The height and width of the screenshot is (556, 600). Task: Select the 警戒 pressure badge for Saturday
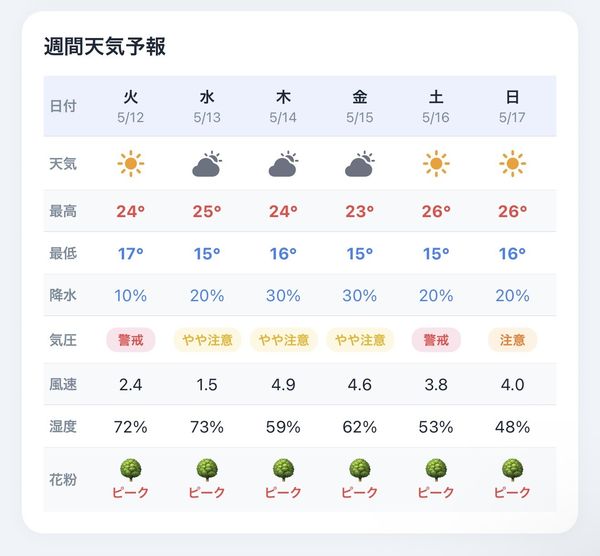(x=436, y=340)
